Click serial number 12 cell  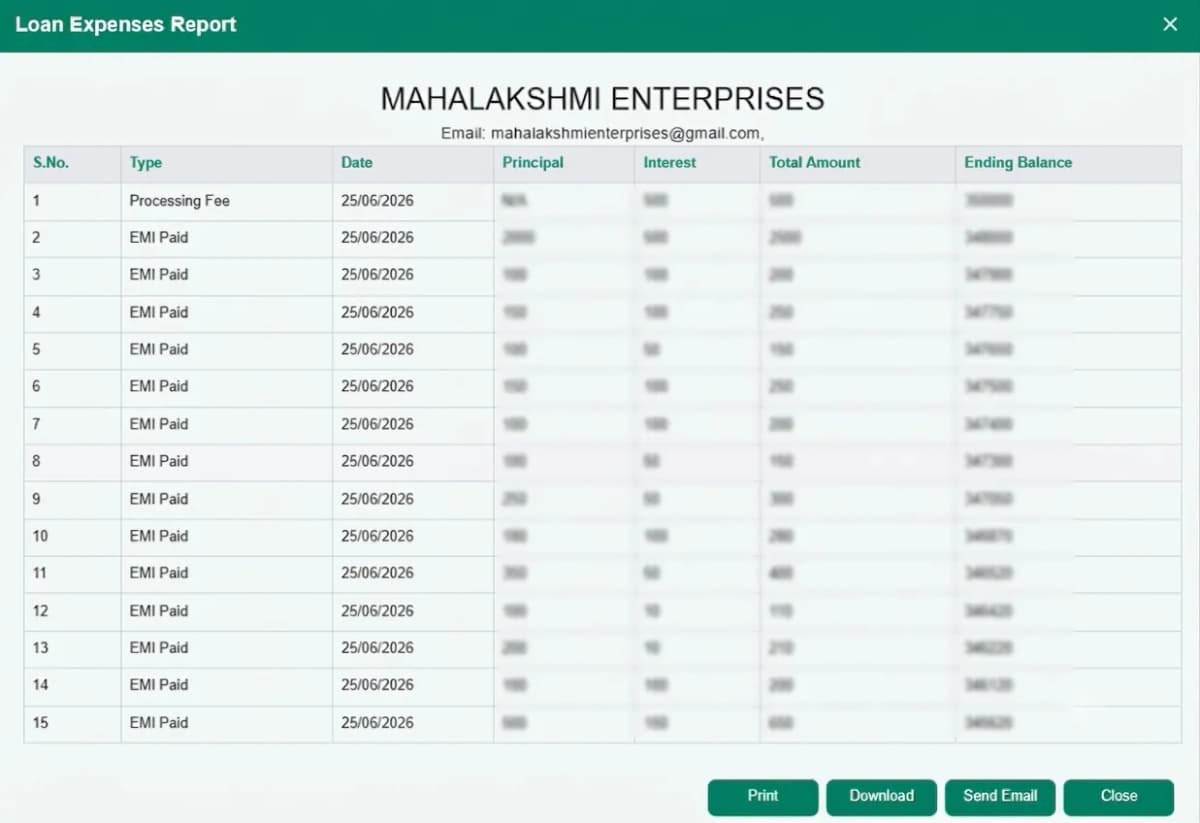point(73,611)
